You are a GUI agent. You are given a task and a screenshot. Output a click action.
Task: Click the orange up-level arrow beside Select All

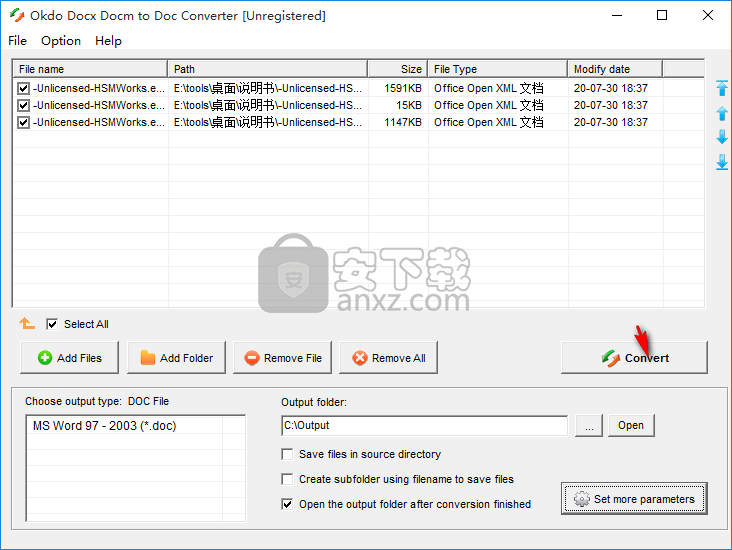pyautogui.click(x=27, y=323)
